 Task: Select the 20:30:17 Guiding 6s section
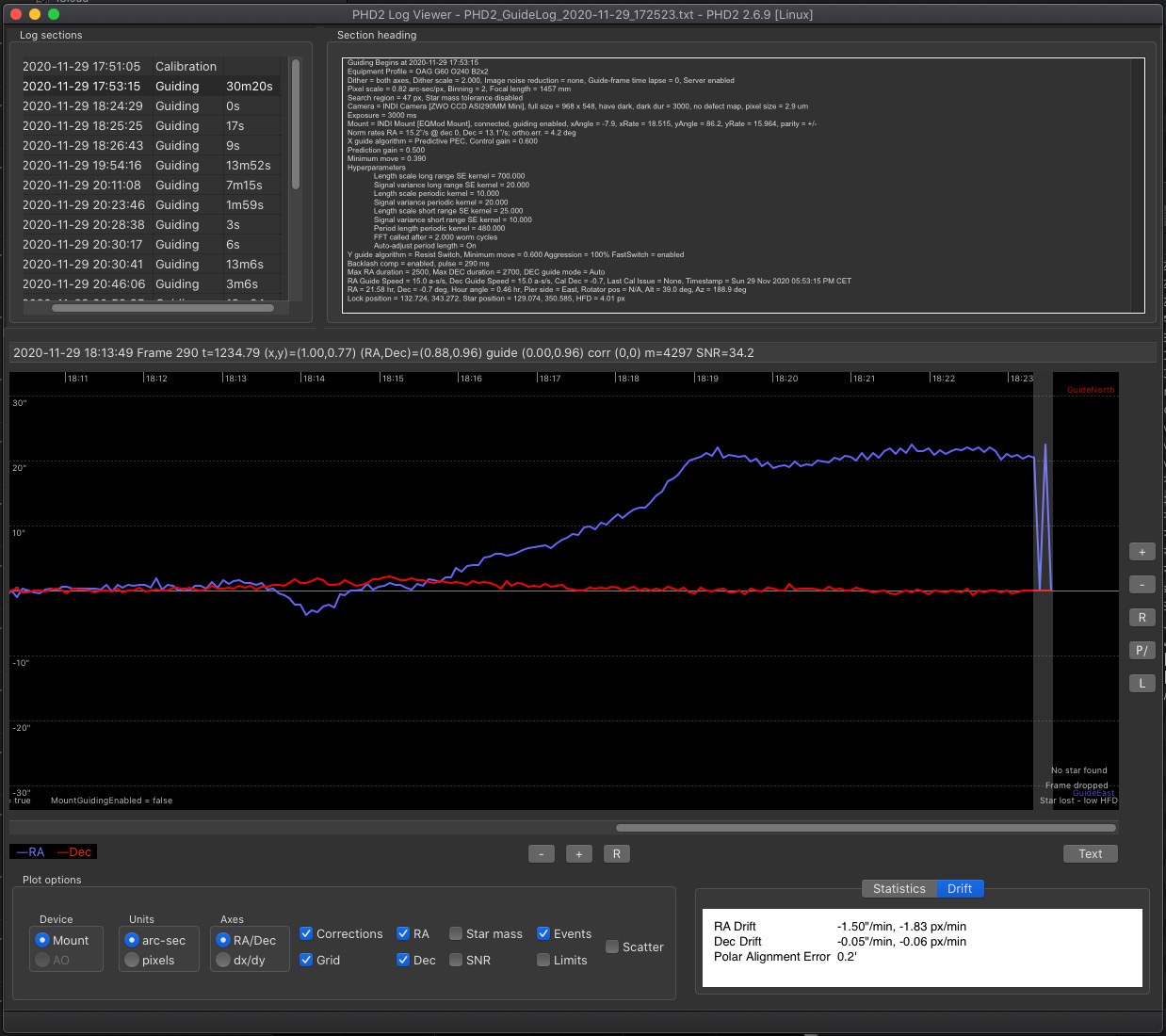click(151, 244)
